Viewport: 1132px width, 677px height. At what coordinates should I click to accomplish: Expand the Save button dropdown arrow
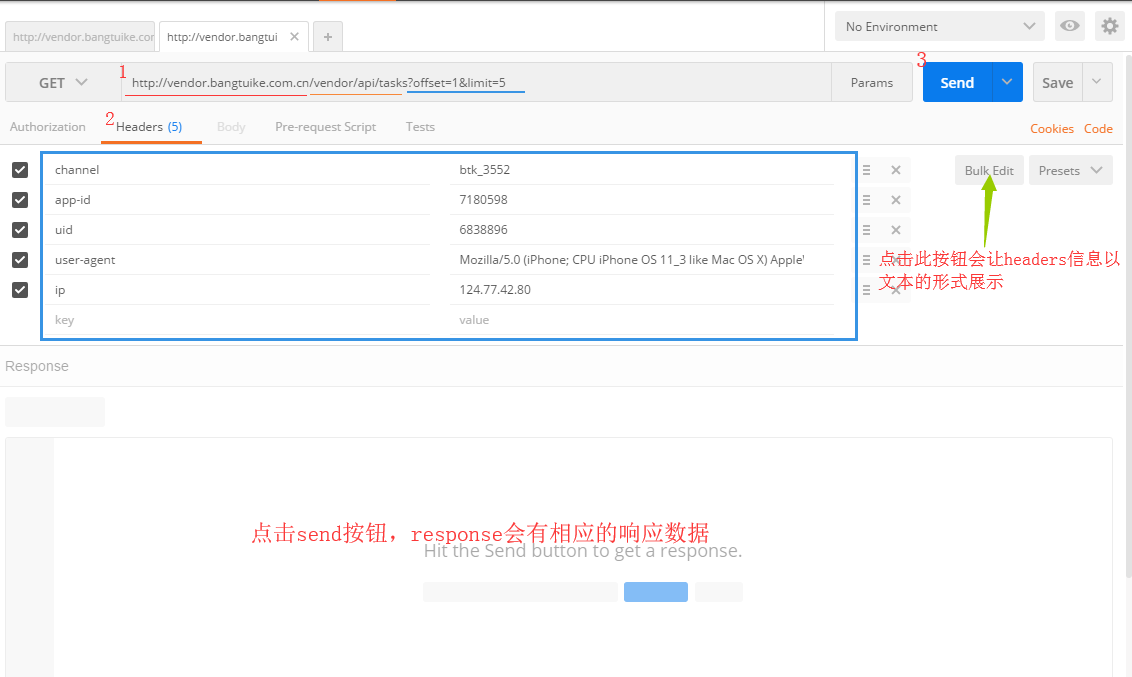tap(1097, 82)
